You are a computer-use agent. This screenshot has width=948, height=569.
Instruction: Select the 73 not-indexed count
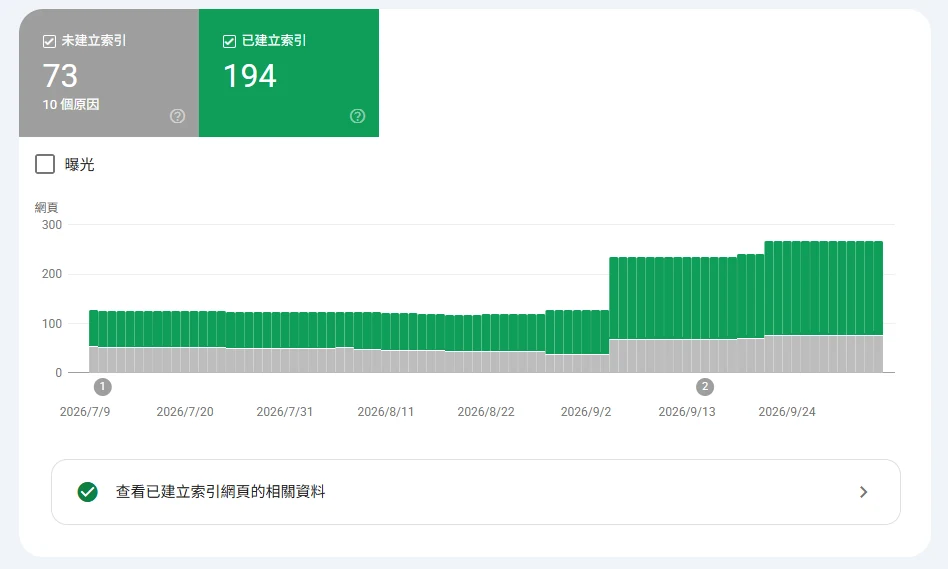[x=60, y=76]
